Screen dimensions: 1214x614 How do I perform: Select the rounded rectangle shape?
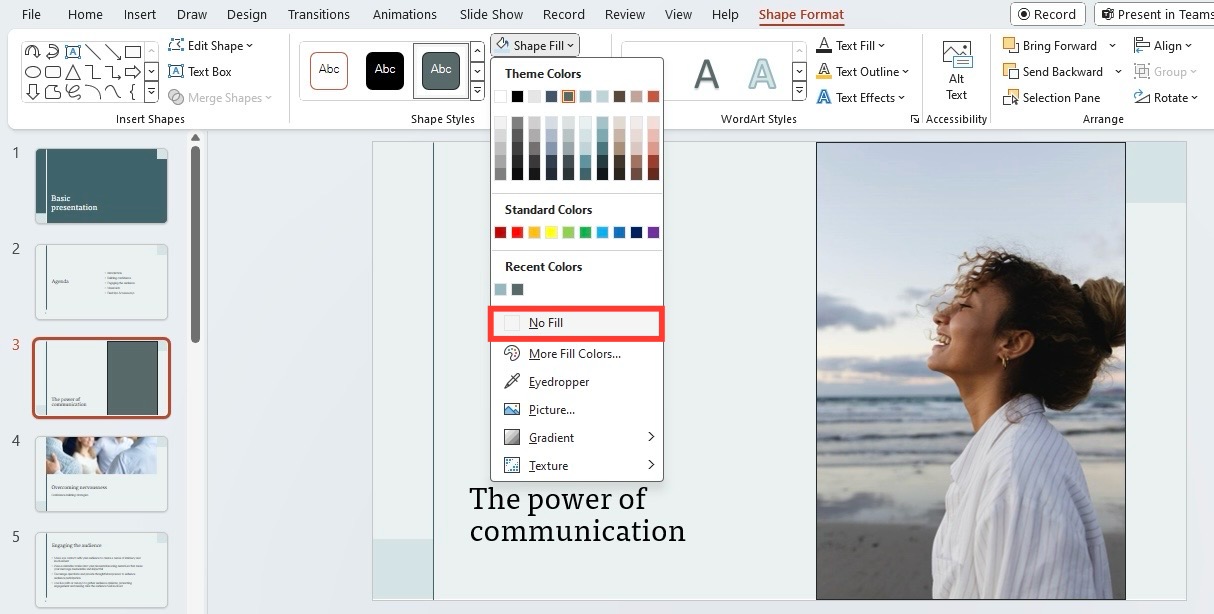coord(53,72)
